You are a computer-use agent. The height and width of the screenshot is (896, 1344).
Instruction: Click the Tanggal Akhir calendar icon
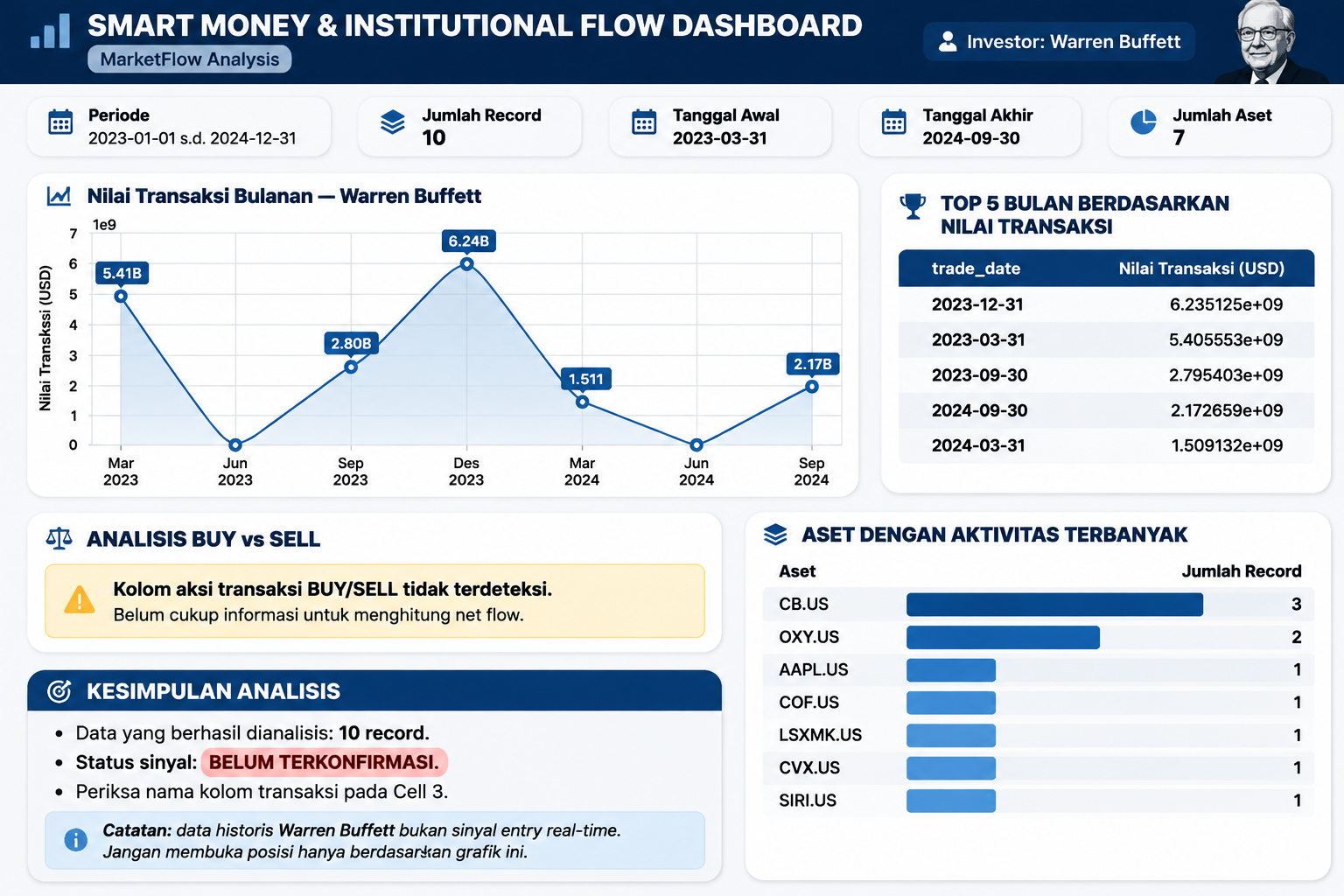894,122
